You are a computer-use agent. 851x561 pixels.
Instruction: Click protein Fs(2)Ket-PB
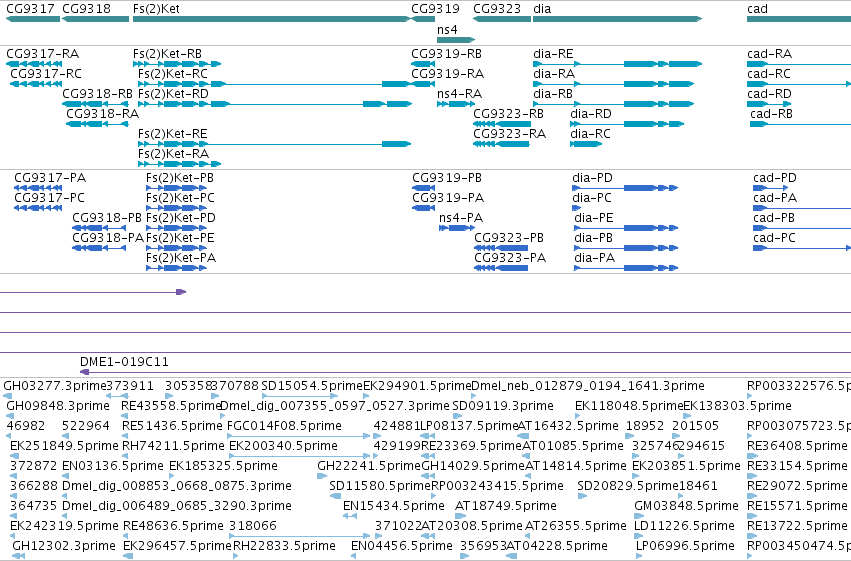coord(180,178)
